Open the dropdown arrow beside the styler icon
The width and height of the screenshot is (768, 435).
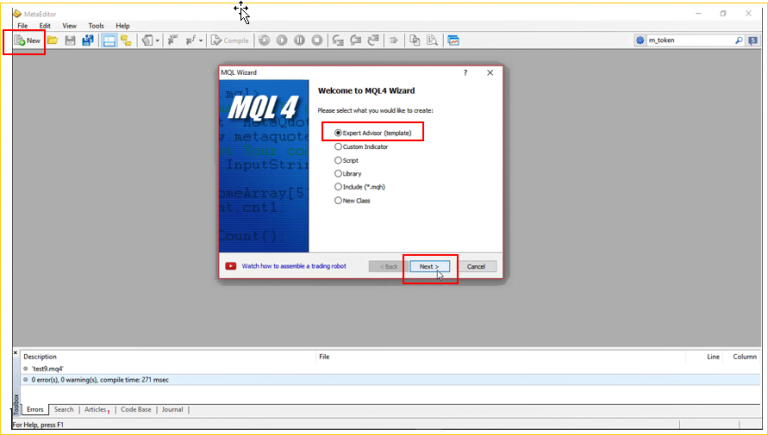click(x=157, y=41)
